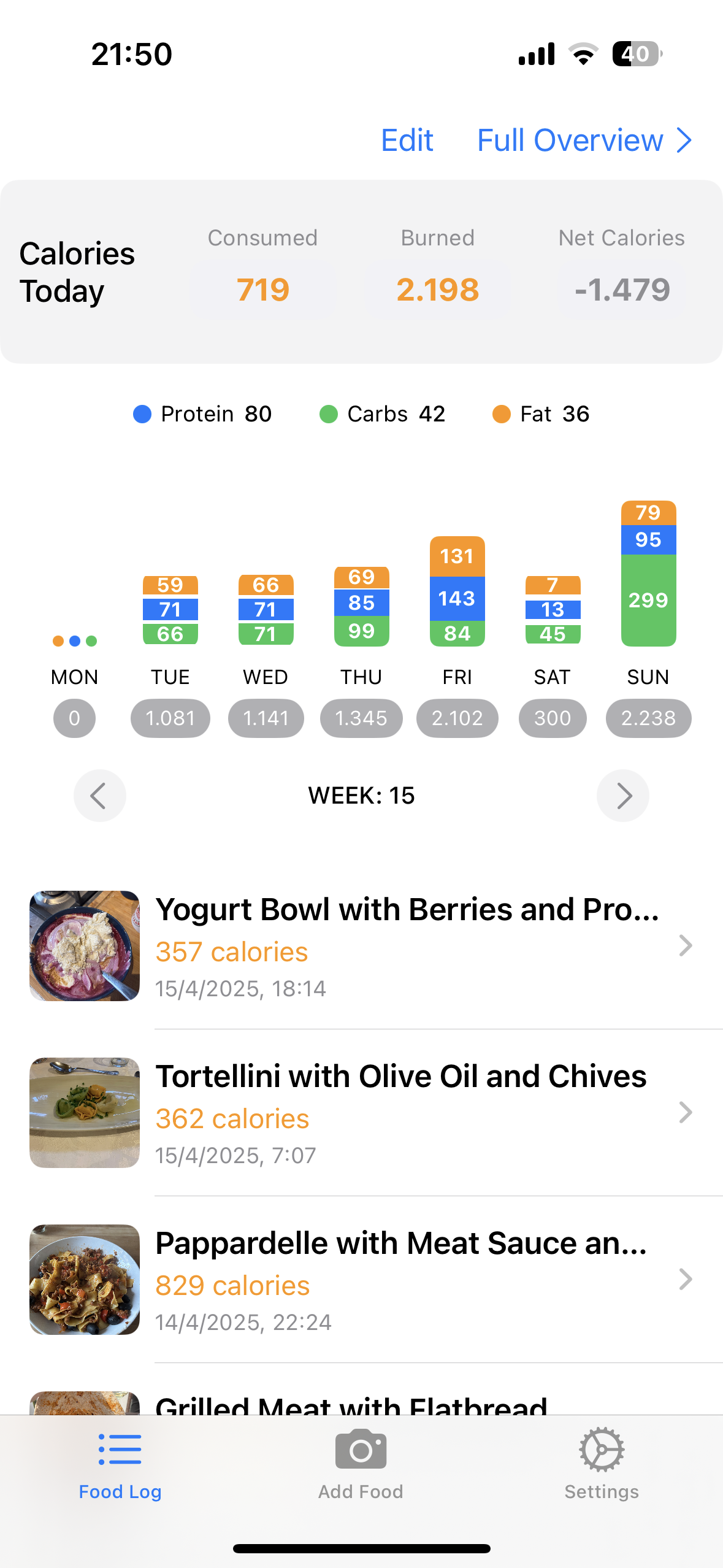Switch to the Add Food tab label
This screenshot has width=723, height=1568.
[361, 1492]
